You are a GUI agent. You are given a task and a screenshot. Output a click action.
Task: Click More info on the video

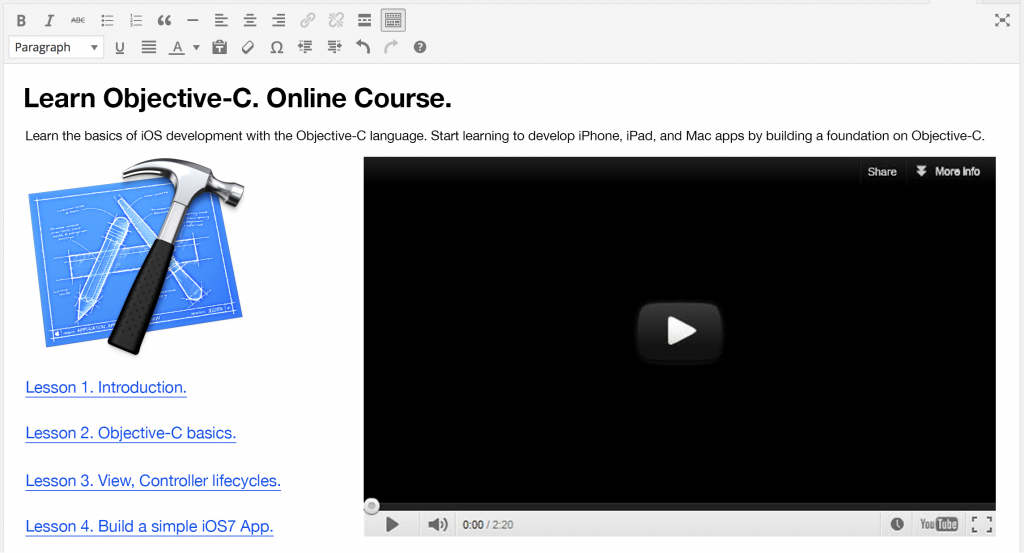(x=948, y=172)
